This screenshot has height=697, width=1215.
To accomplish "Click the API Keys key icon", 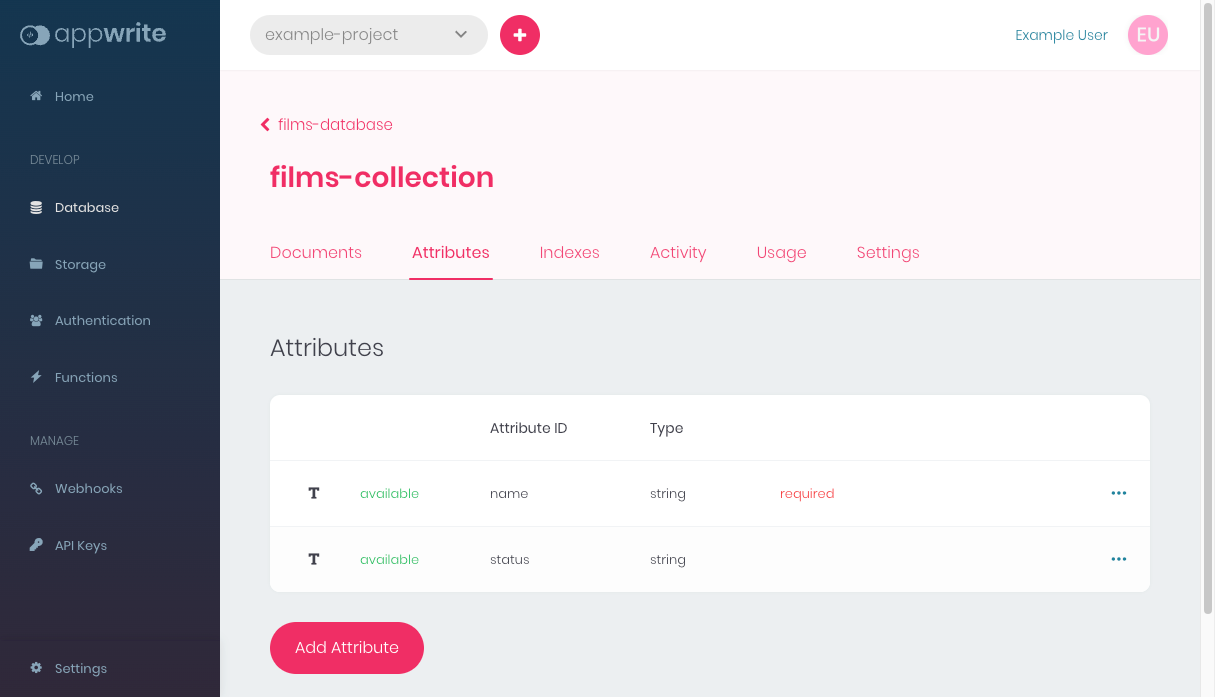I will click(x=36, y=545).
